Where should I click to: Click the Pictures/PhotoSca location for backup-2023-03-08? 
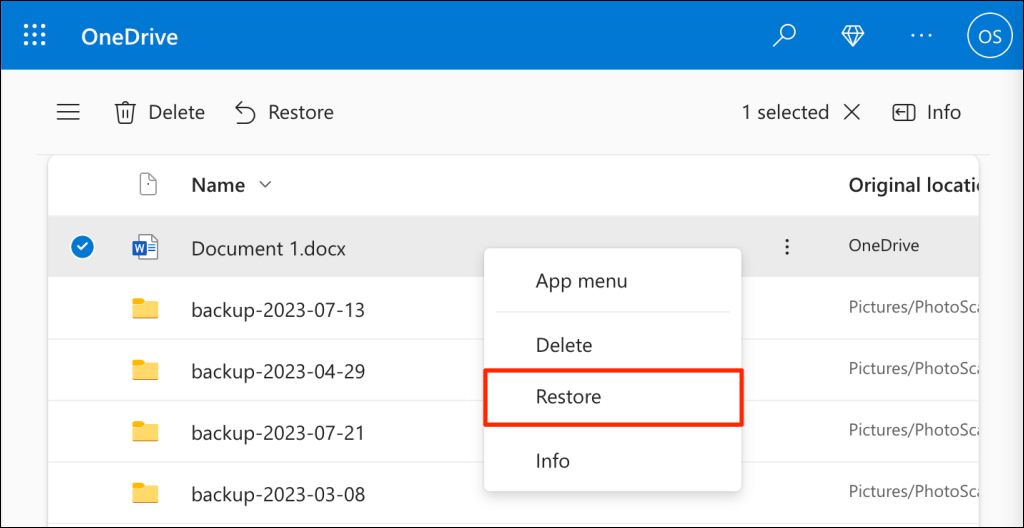point(914,491)
